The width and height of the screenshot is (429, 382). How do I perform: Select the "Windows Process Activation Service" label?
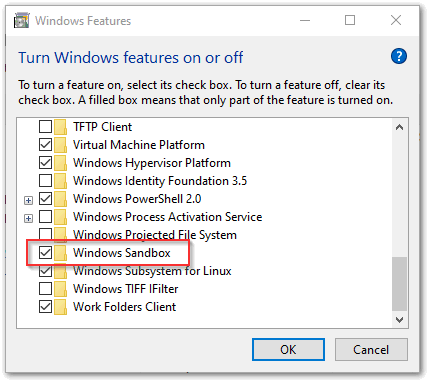click(x=167, y=217)
